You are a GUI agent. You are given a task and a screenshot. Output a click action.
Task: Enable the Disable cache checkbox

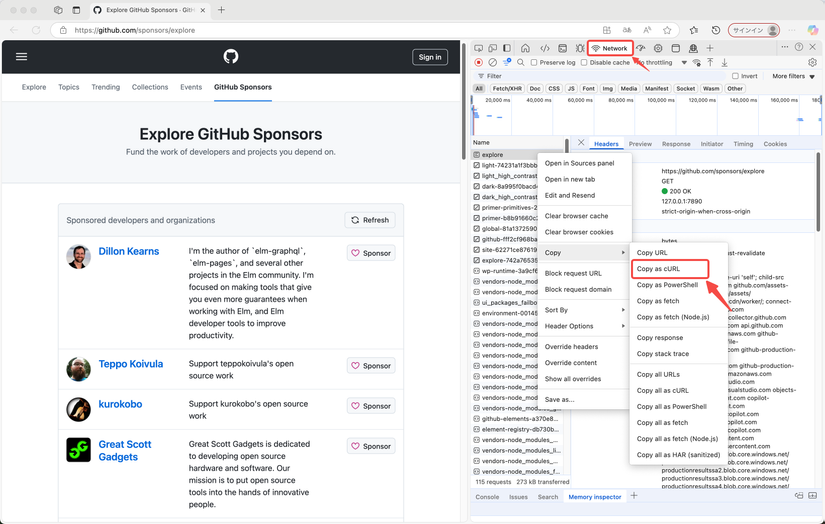pos(584,62)
